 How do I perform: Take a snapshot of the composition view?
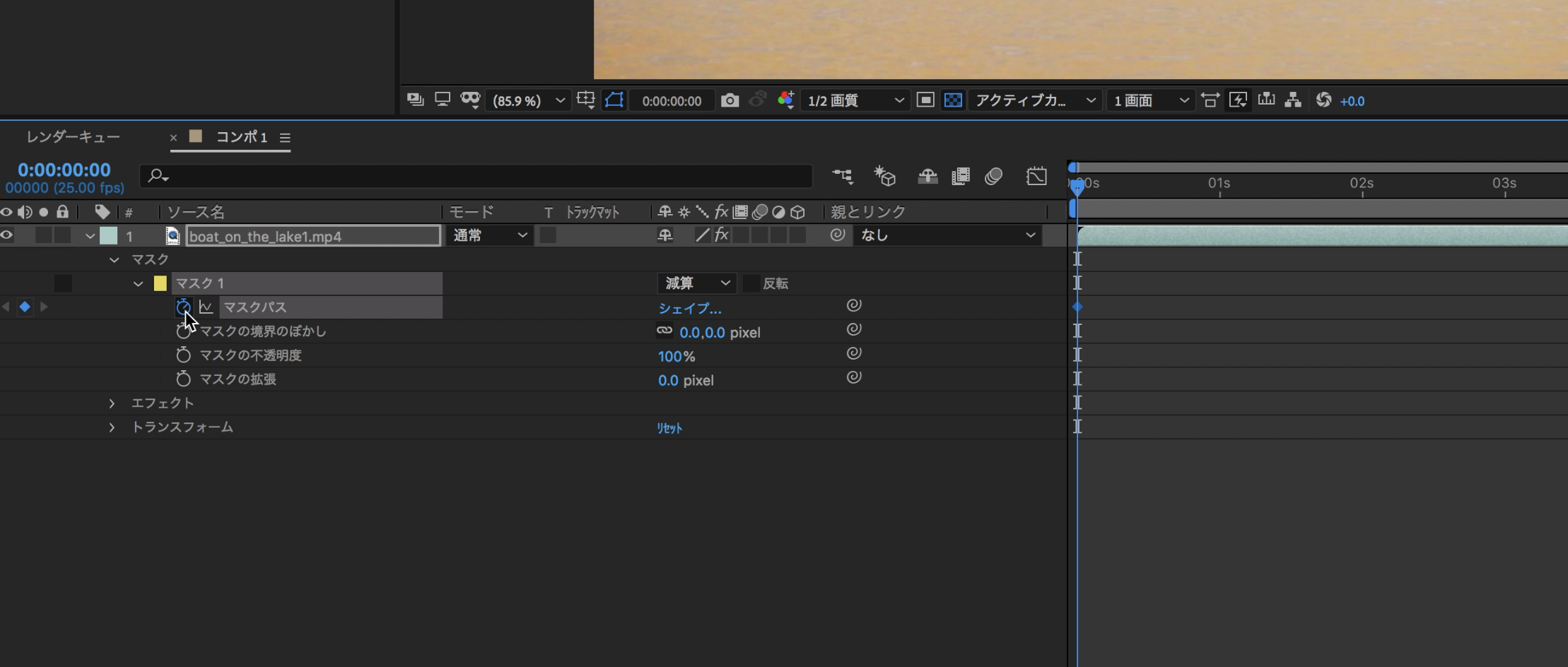coord(730,100)
